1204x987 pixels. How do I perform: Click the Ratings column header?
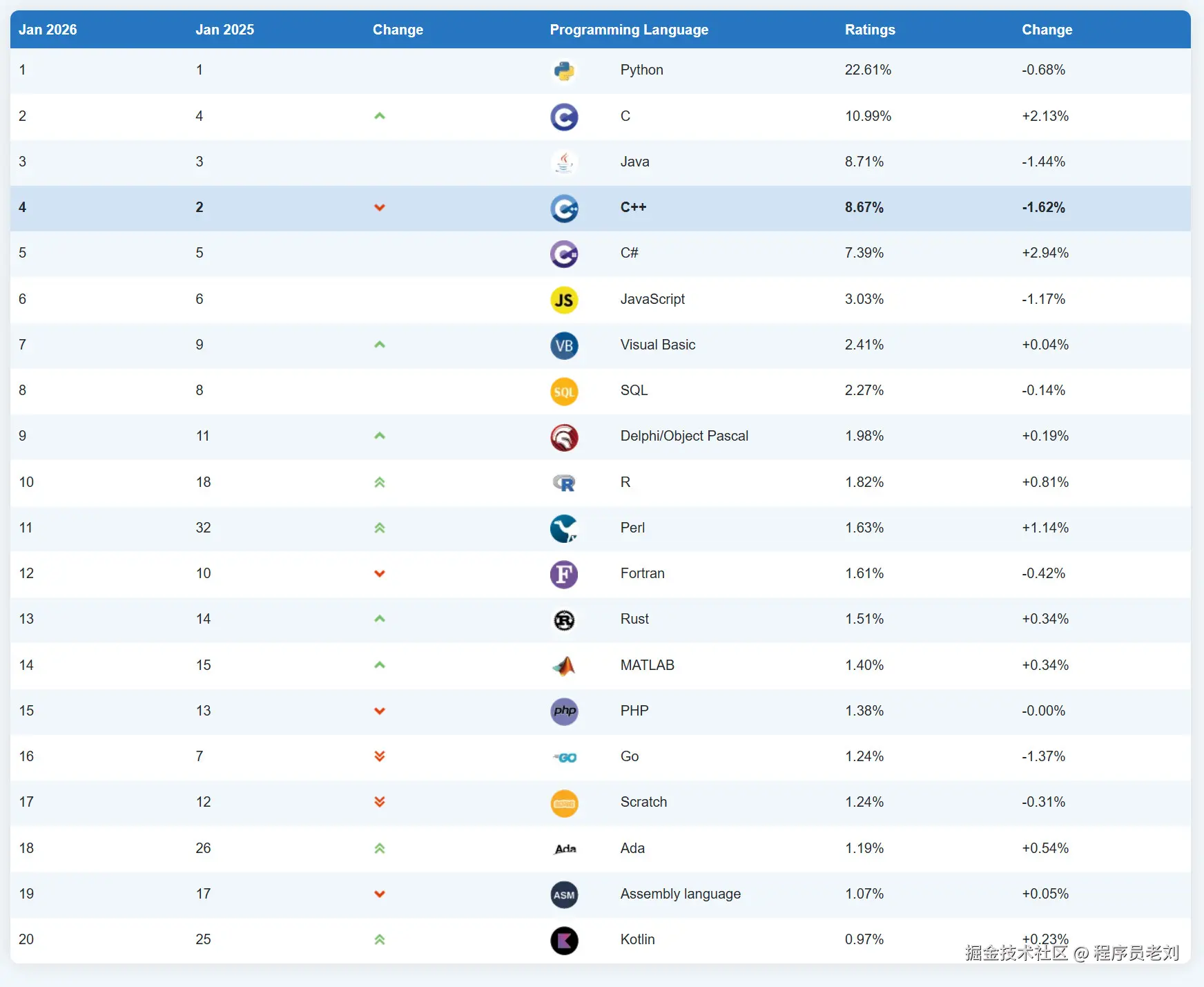point(870,30)
